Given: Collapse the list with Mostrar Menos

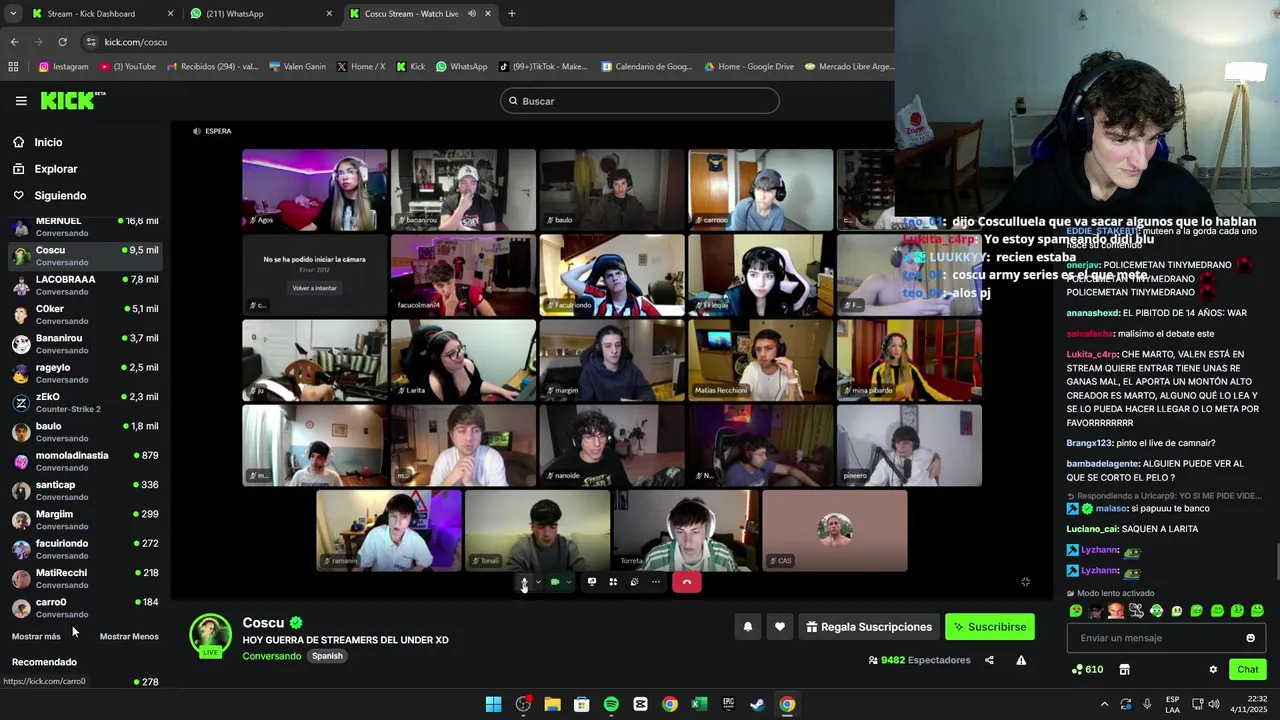Looking at the screenshot, I should pos(129,637).
